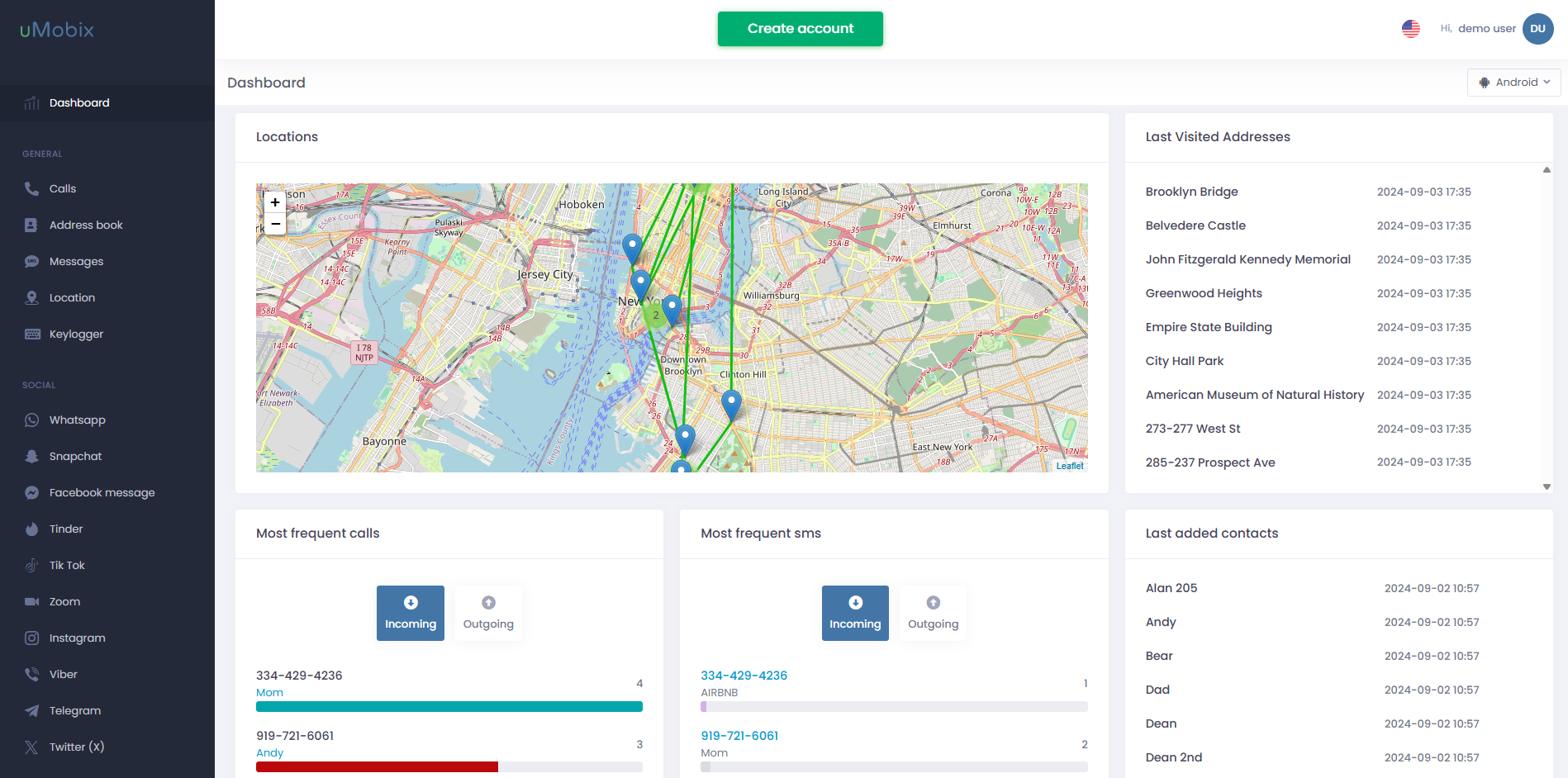Click Dean 2nd contact entry
Screen dimensions: 1568x778
pyautogui.click(x=1174, y=757)
